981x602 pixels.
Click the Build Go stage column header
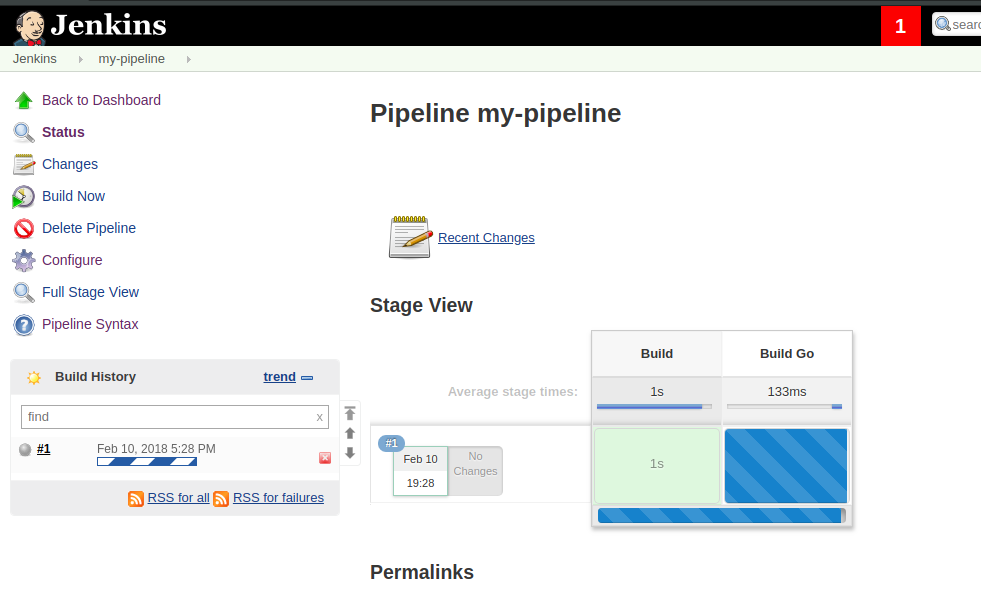tap(787, 354)
